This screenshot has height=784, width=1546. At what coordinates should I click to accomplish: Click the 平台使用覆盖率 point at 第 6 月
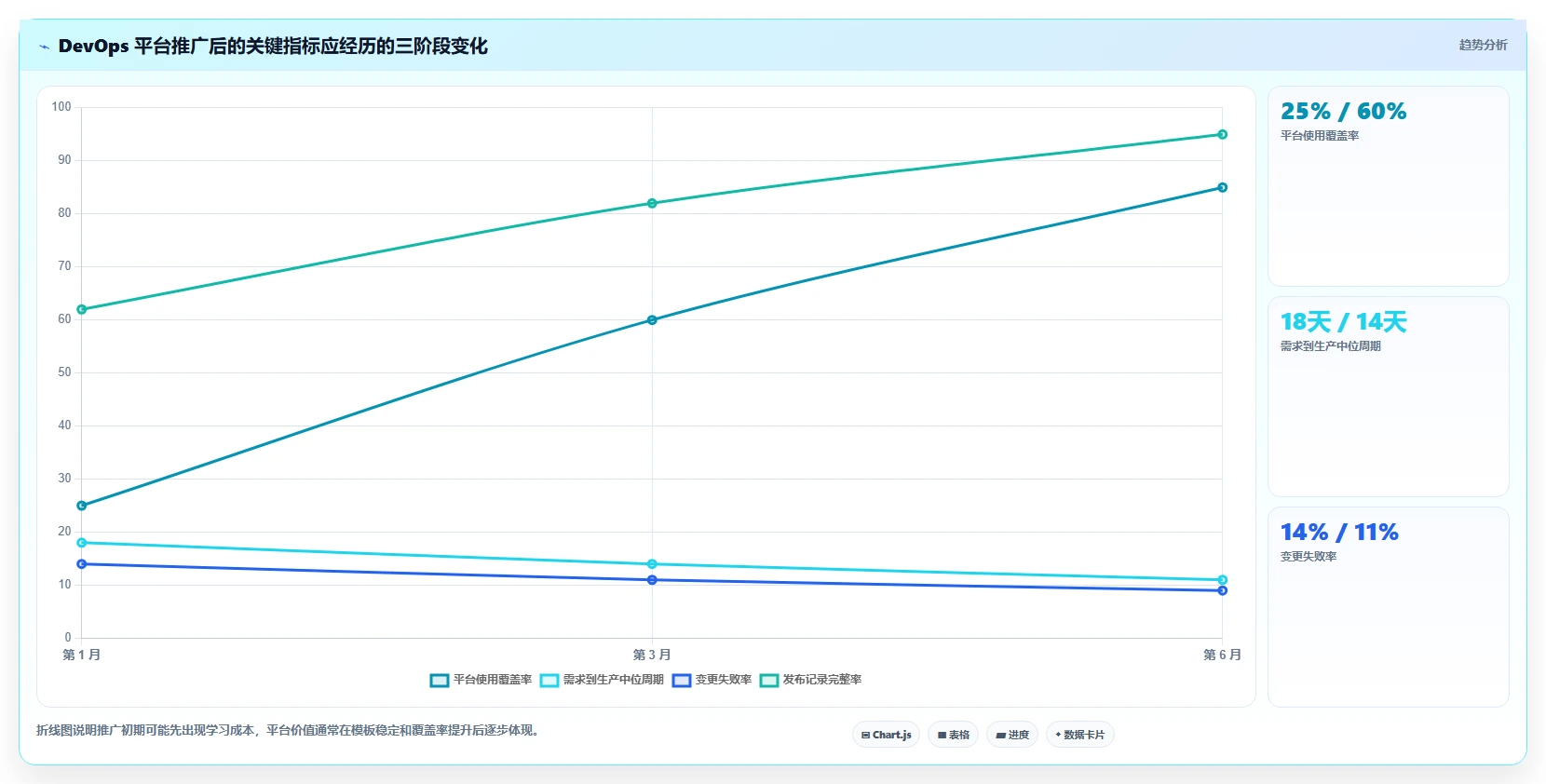(1222, 187)
